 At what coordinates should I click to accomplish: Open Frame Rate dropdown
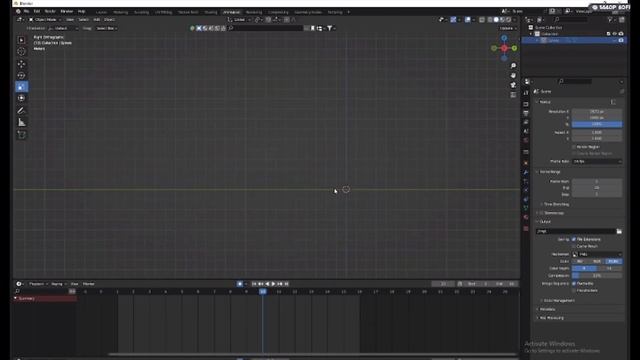click(597, 162)
